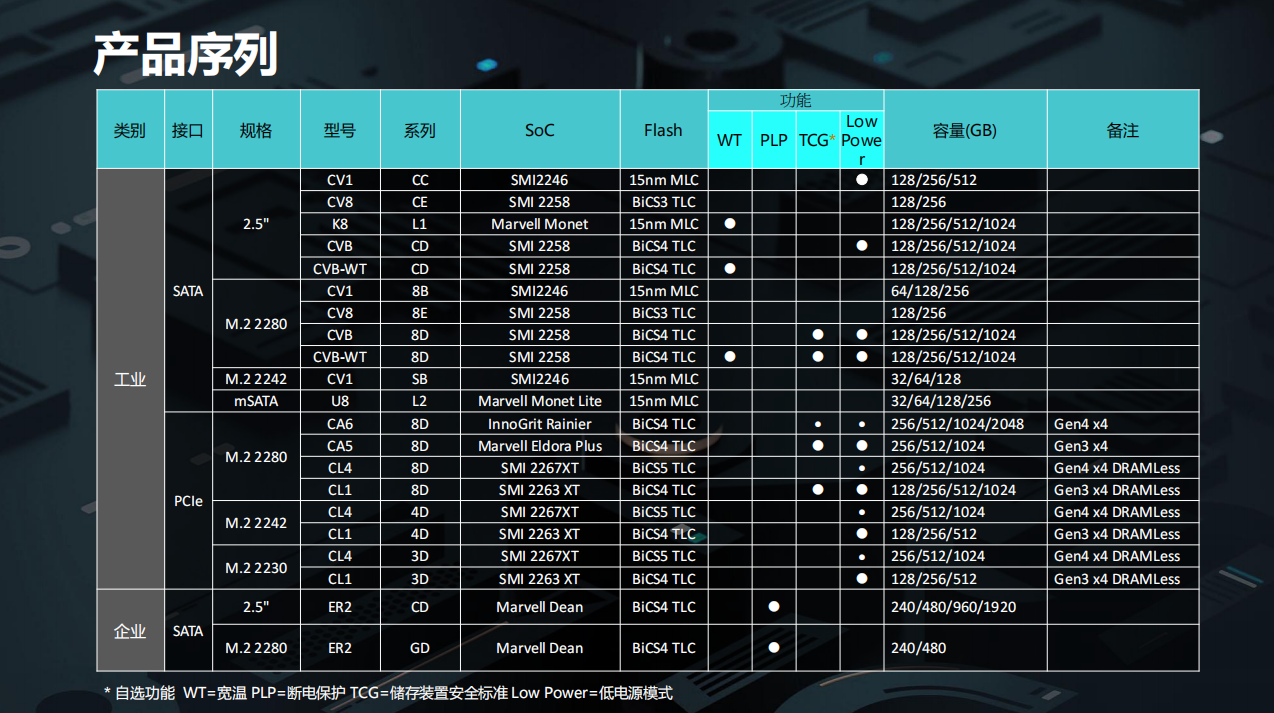The image size is (1274, 713).
Task: Click the 8E series cell
Action: pyautogui.click(x=420, y=313)
